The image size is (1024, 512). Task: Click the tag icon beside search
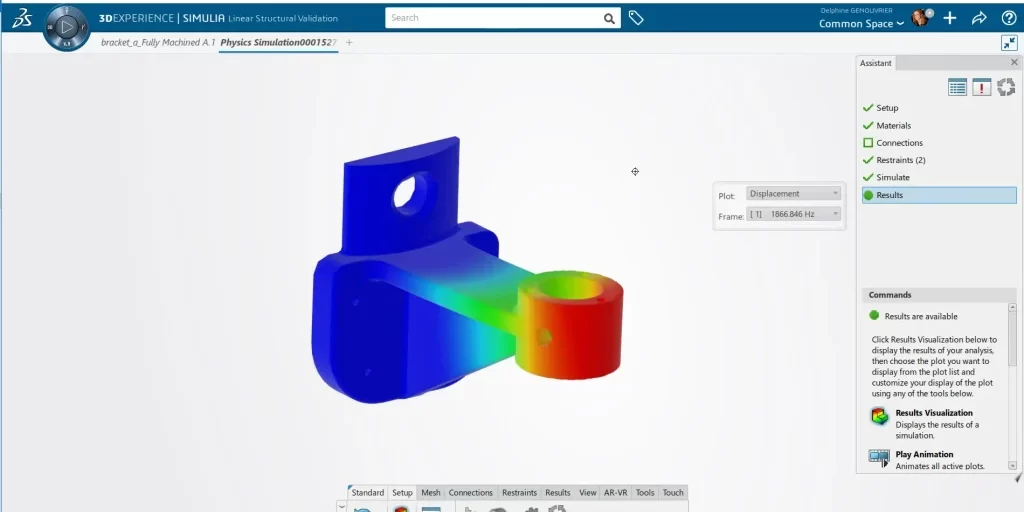pyautogui.click(x=636, y=18)
